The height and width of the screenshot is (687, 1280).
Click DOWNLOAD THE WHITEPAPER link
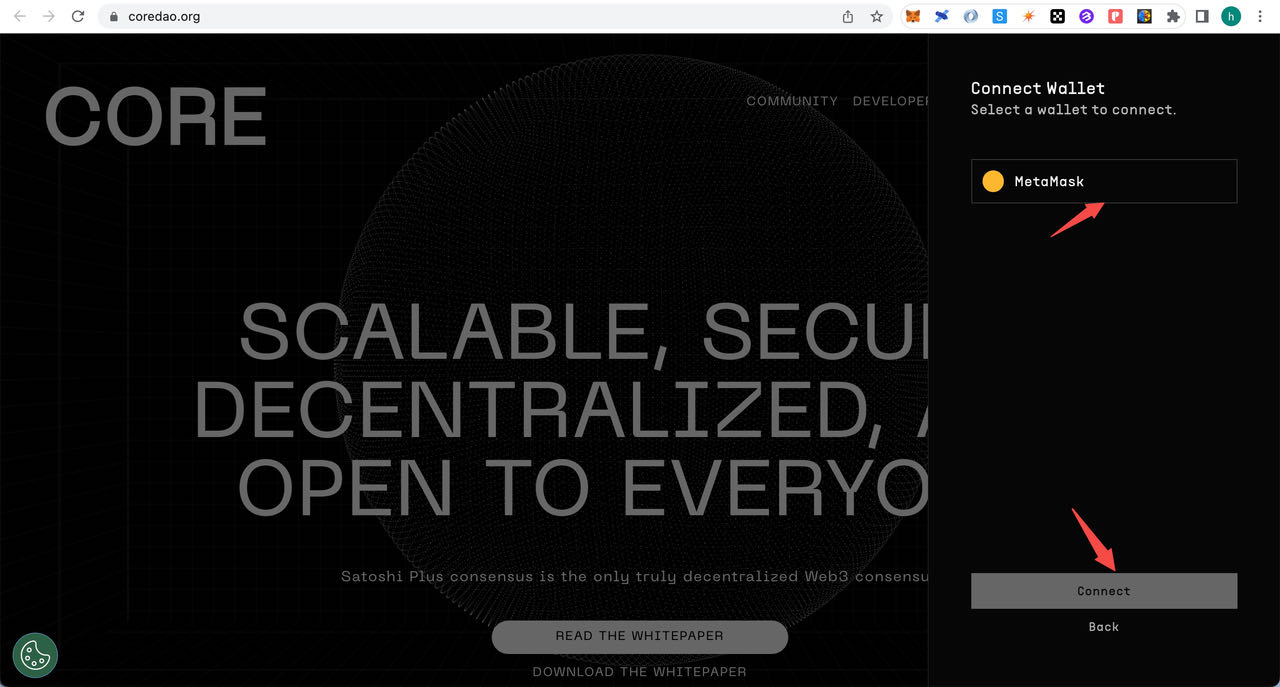(639, 672)
